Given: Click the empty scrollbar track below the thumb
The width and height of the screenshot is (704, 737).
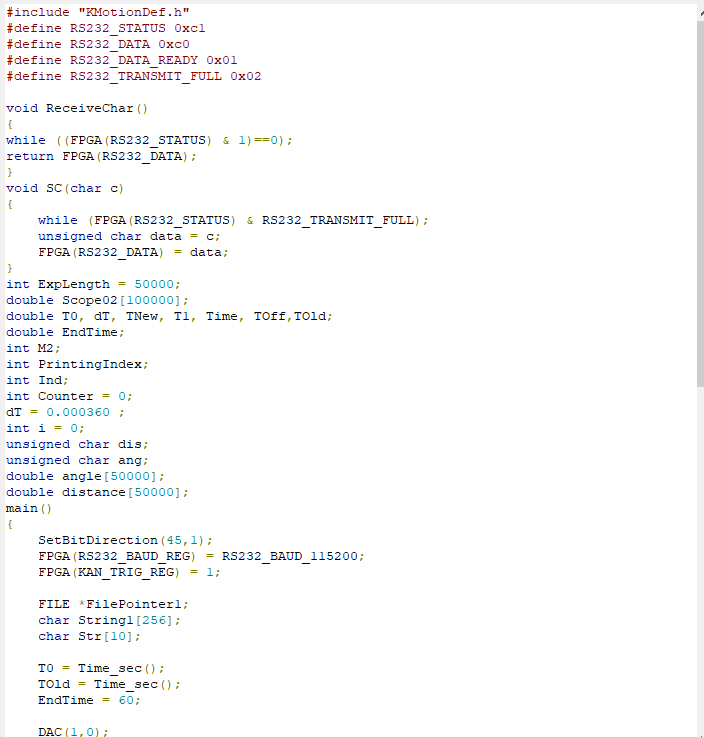Looking at the screenshot, I should pyautogui.click(x=698, y=550).
